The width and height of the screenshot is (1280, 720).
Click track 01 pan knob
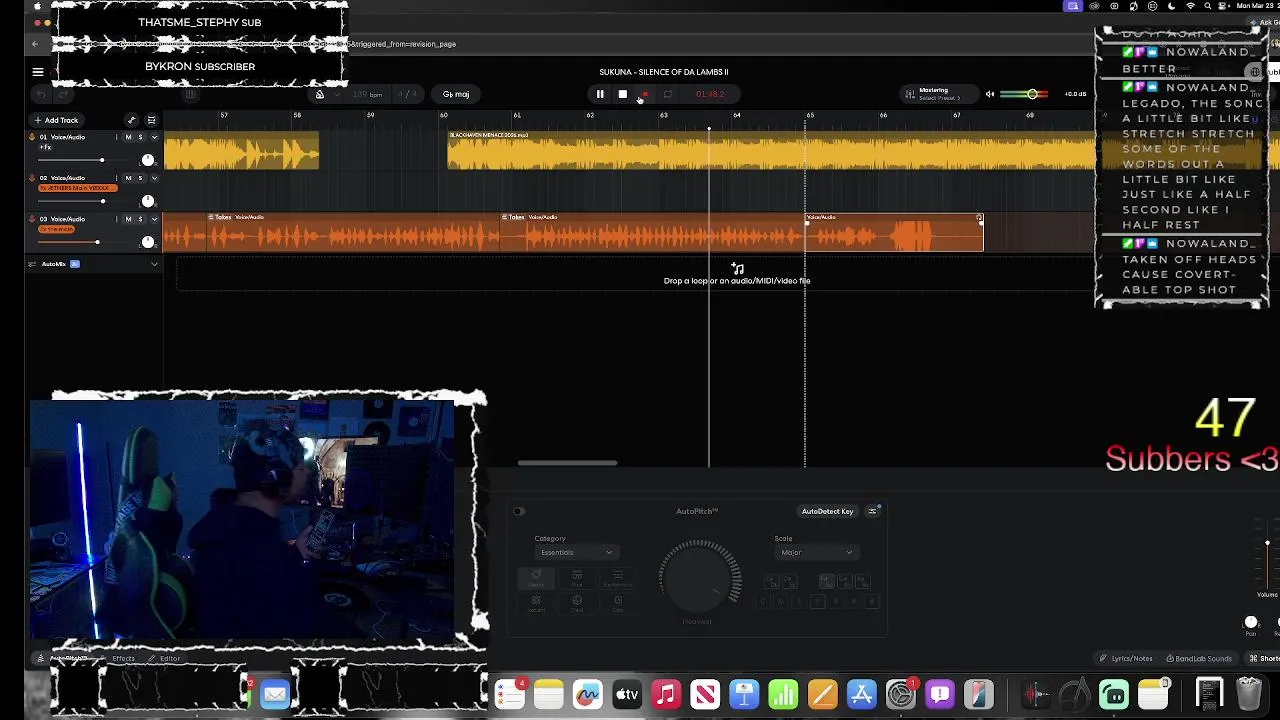148,160
